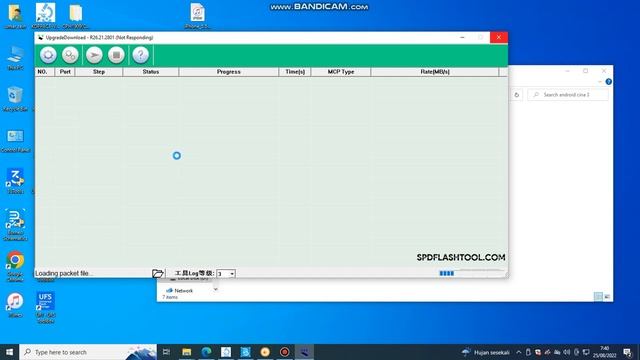
Task: Click the Status column header
Action: 151,72
